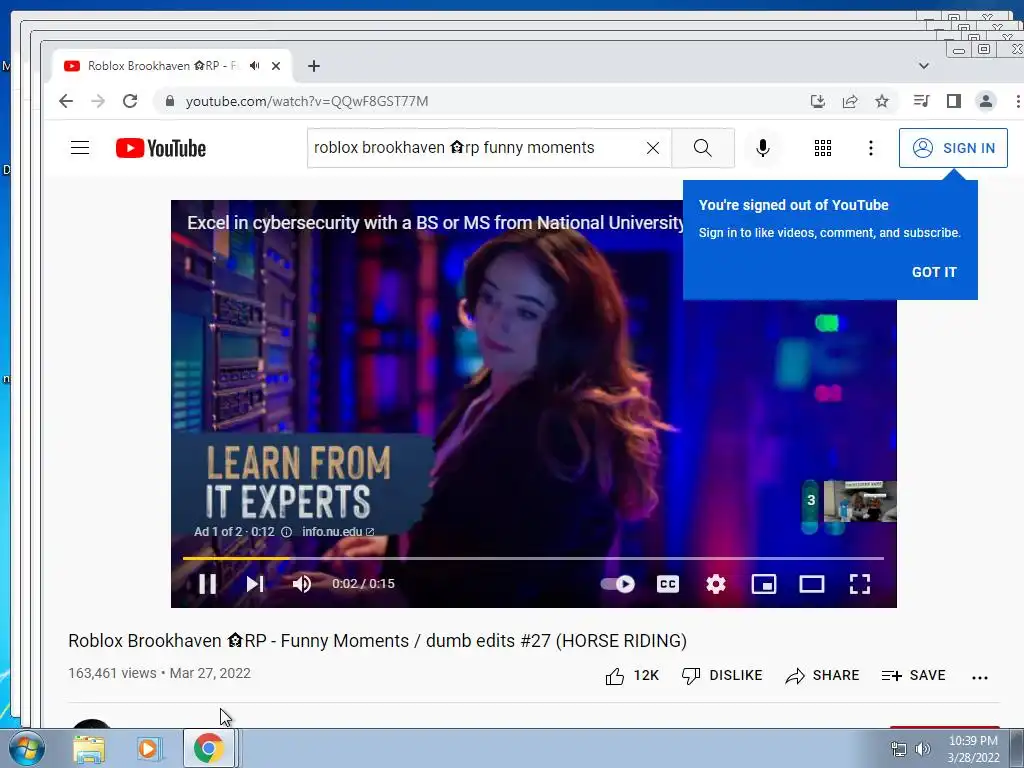Open more actions ellipsis below video

[980, 677]
